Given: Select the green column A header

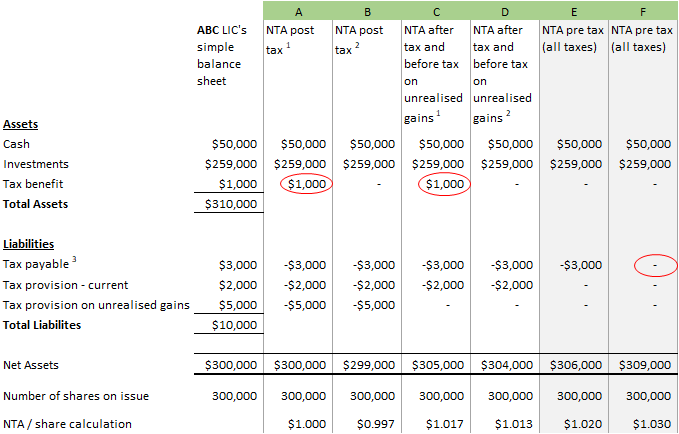Looking at the screenshot, I should (297, 10).
